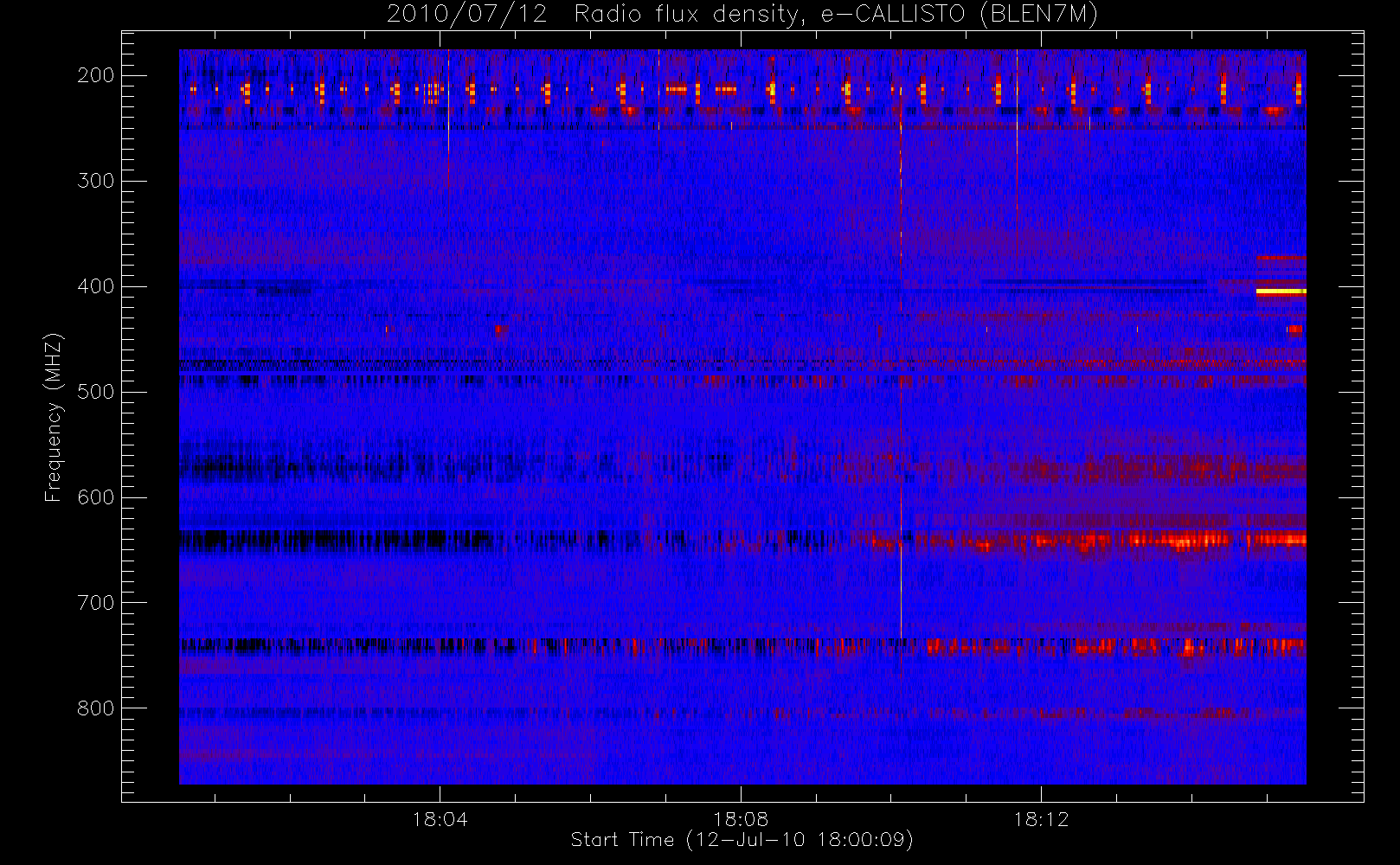The width and height of the screenshot is (1400, 865).
Task: Click the 18:04 time tick label
Action: [x=440, y=818]
